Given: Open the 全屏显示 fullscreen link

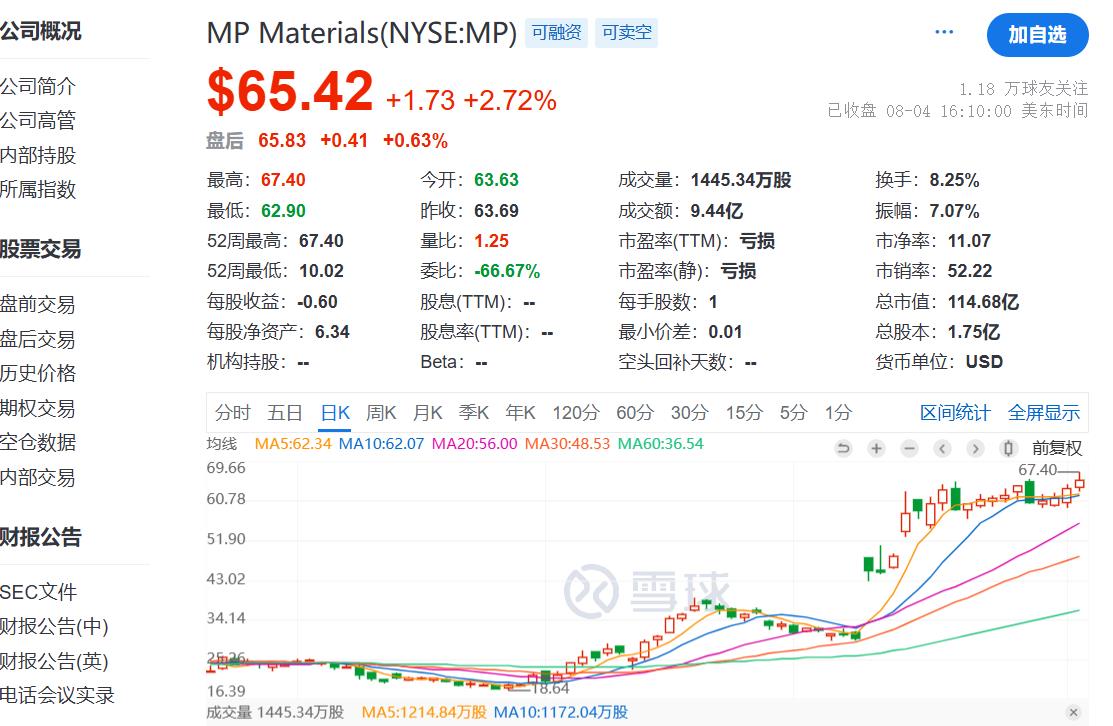Looking at the screenshot, I should pyautogui.click(x=1043, y=412).
